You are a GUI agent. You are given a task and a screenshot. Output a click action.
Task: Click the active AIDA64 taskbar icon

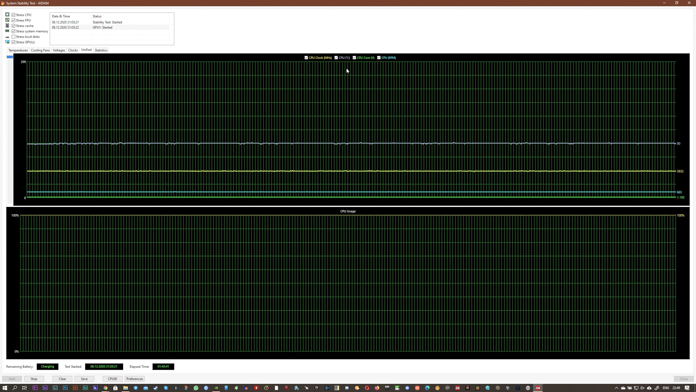point(538,388)
